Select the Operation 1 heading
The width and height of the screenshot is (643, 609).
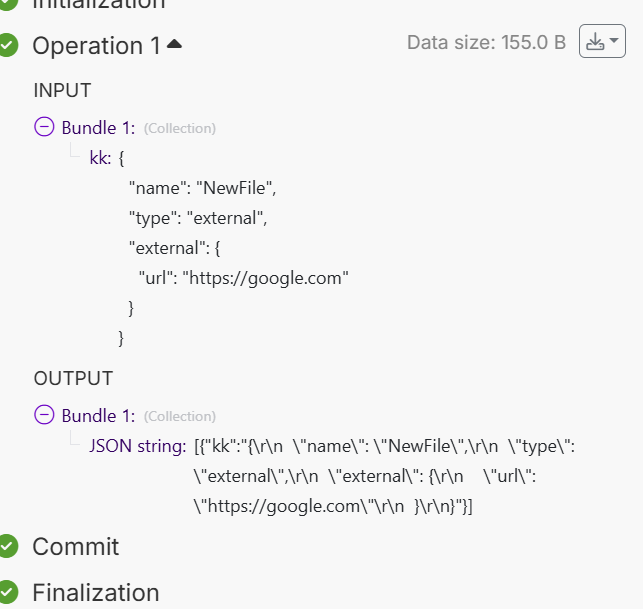(x=96, y=45)
